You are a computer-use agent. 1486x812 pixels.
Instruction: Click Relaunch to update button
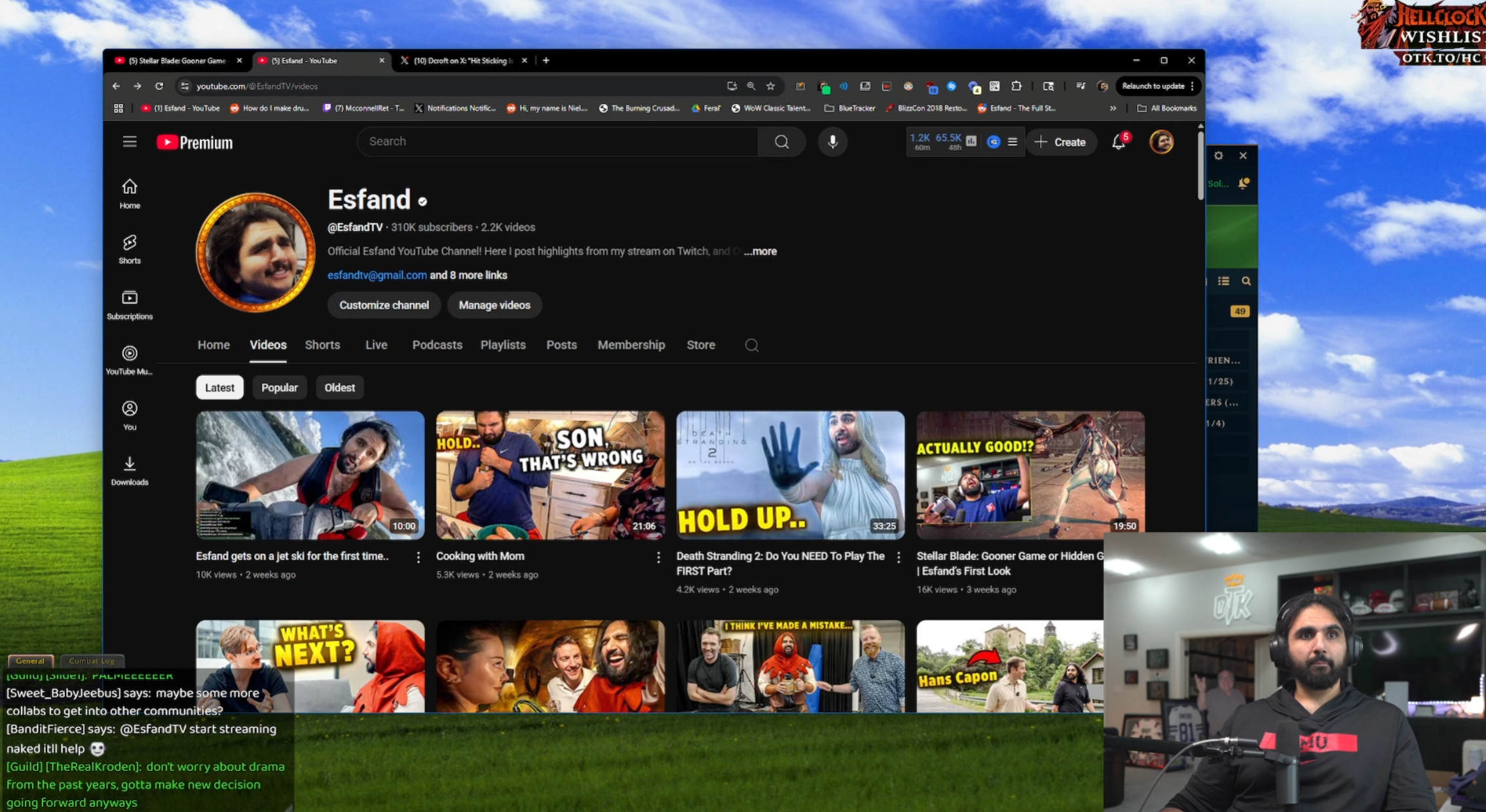click(x=1153, y=86)
